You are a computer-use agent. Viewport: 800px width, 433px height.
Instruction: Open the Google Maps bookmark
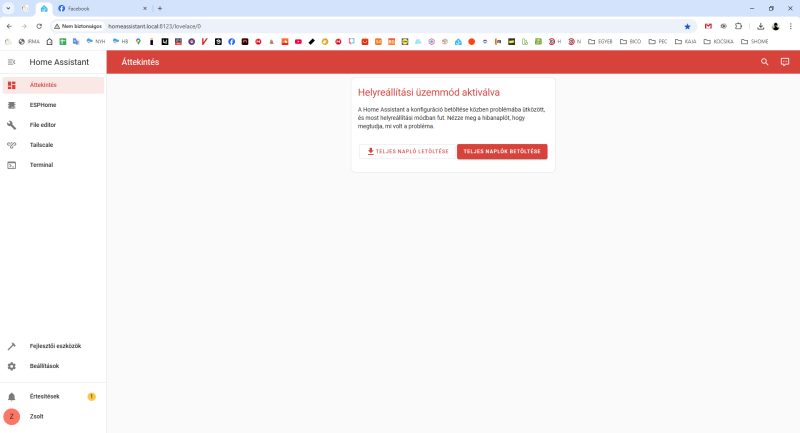138,42
